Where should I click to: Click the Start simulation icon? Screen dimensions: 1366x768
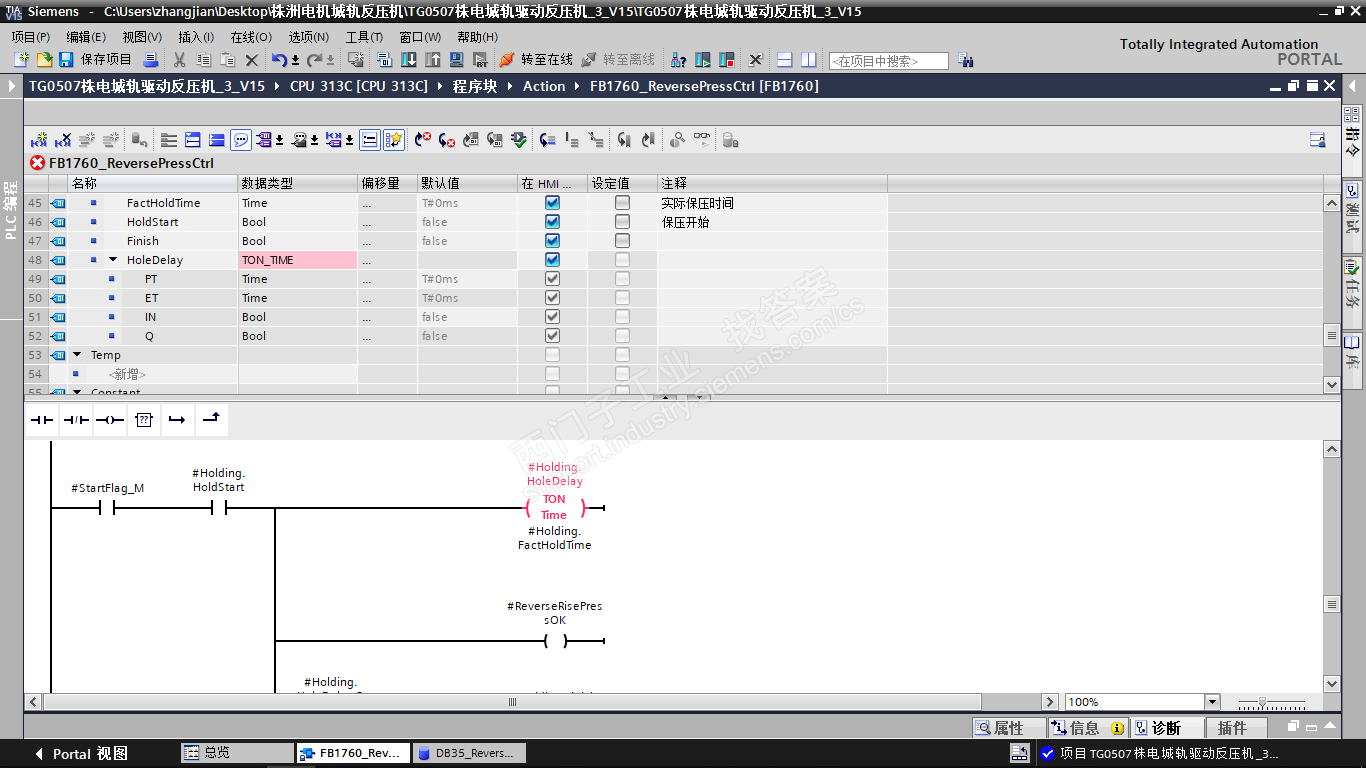point(456,60)
